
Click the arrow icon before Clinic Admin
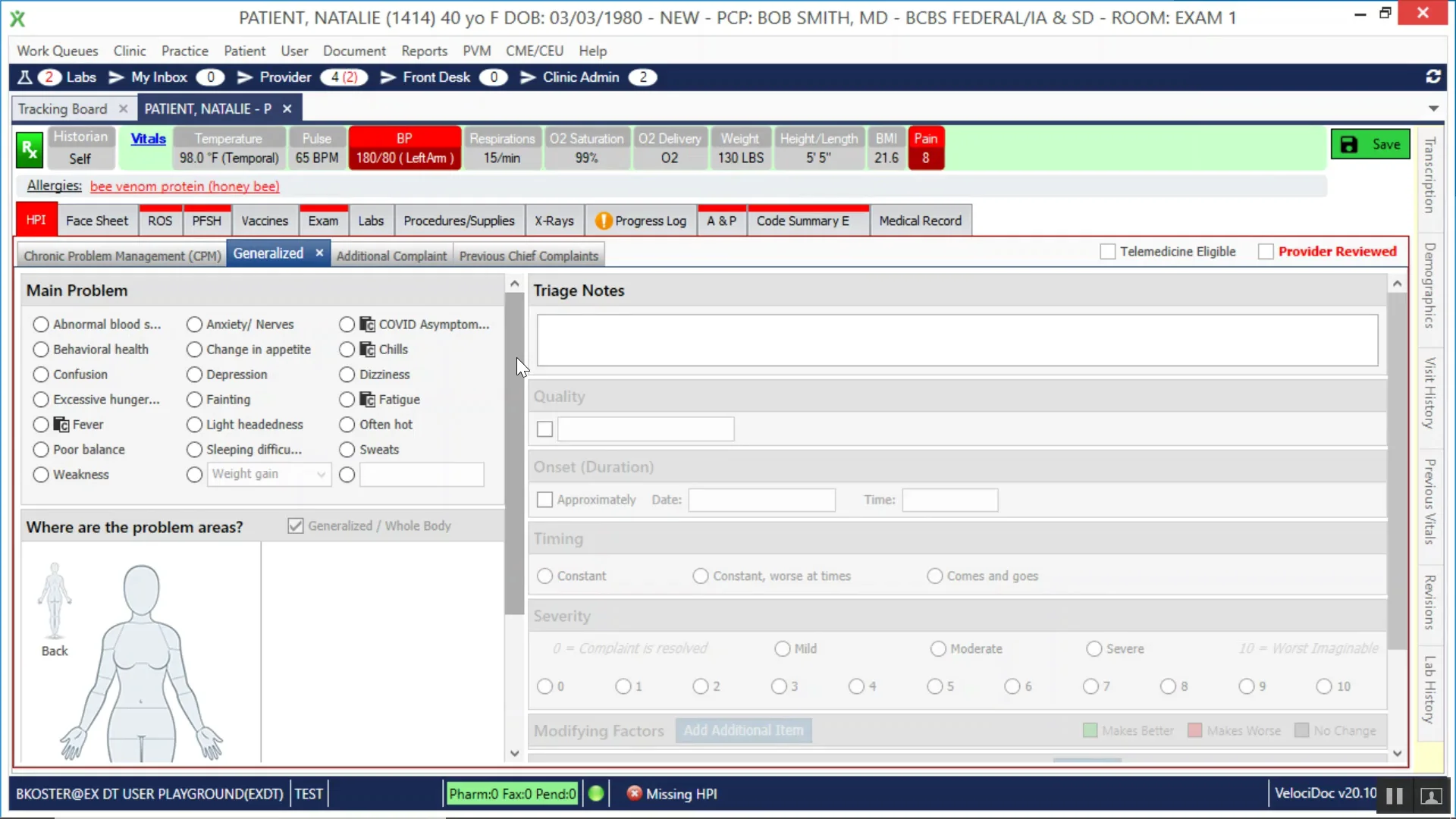click(x=528, y=77)
